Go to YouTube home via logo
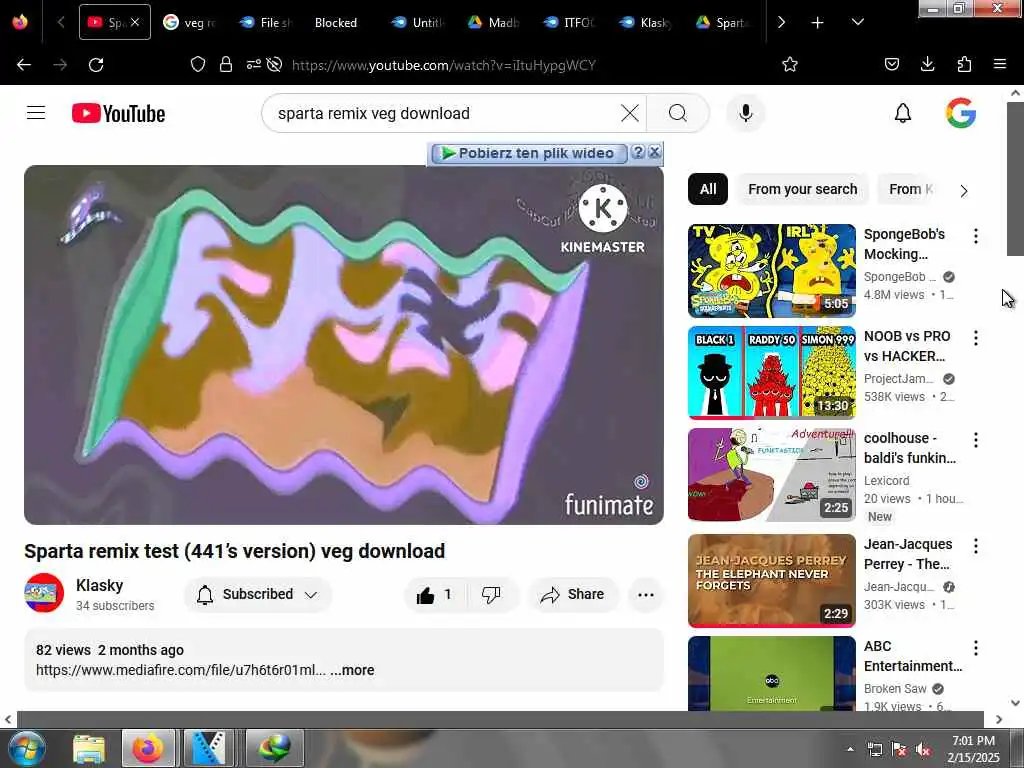 click(x=118, y=114)
